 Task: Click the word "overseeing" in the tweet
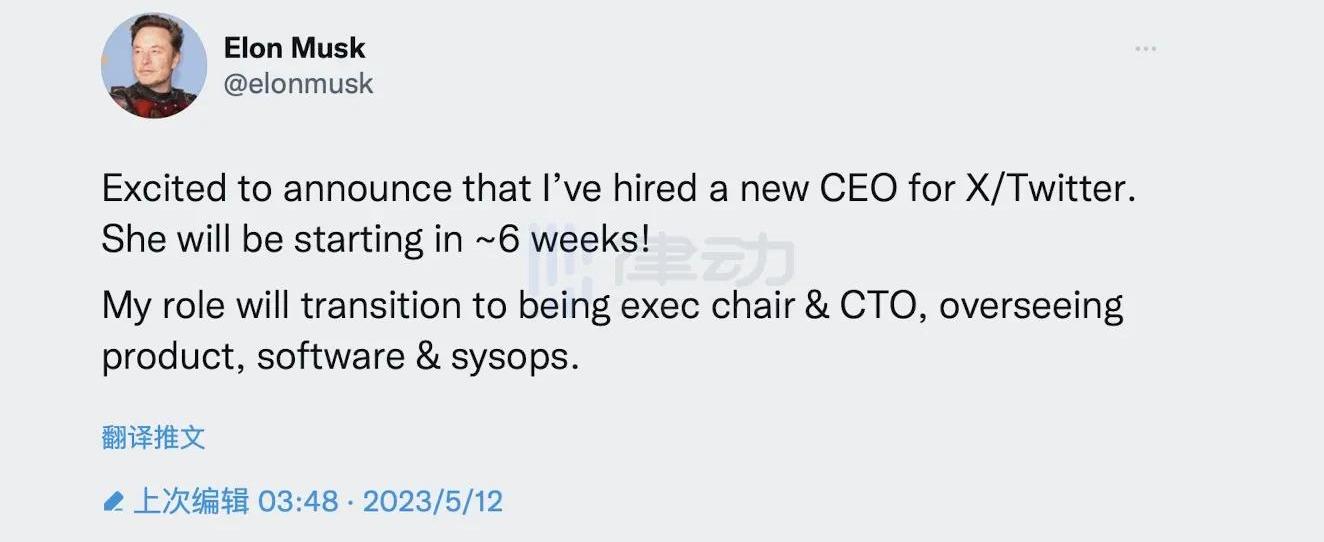(x=1031, y=306)
